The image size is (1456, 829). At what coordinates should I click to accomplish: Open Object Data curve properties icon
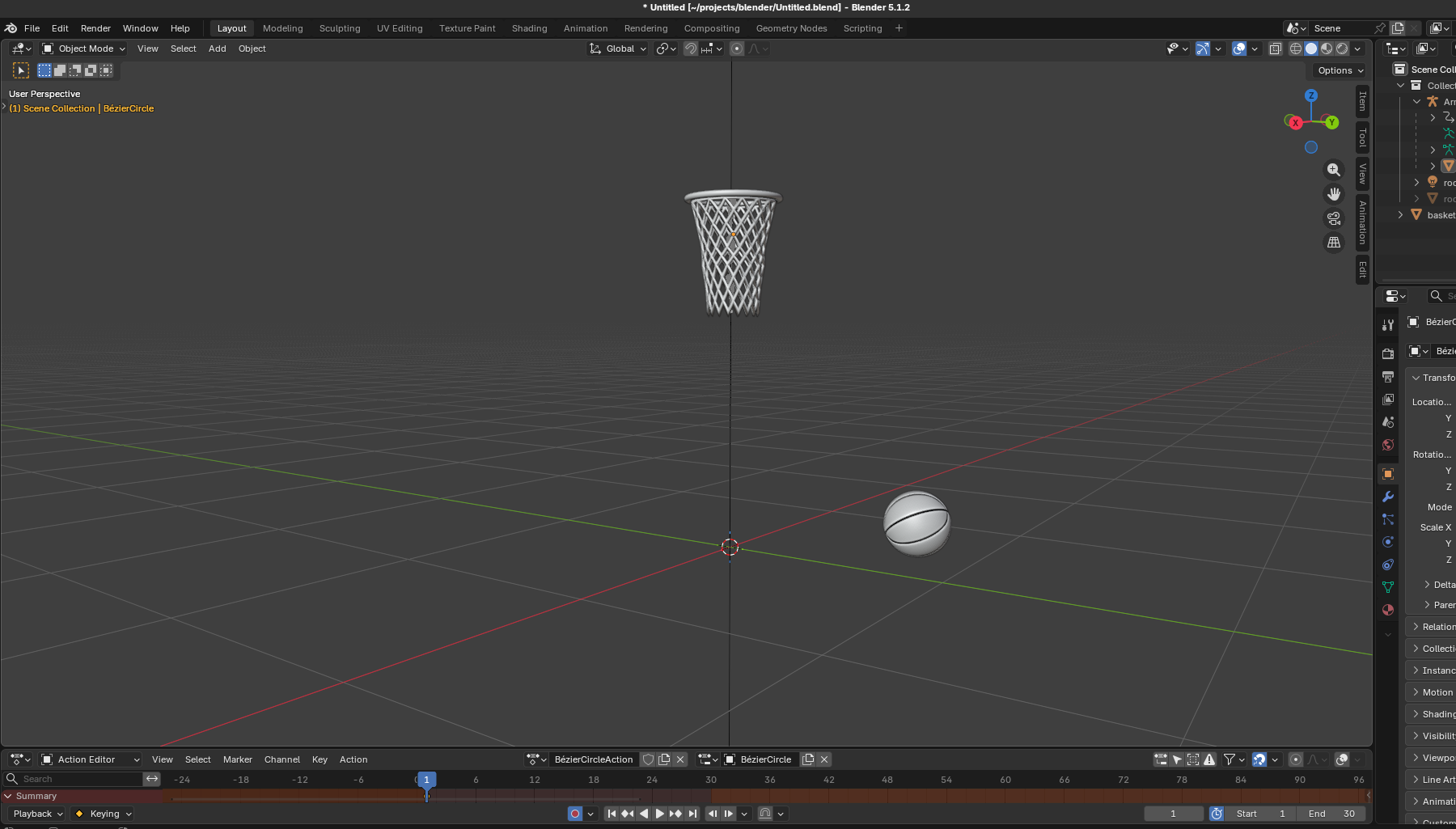[x=1388, y=587]
